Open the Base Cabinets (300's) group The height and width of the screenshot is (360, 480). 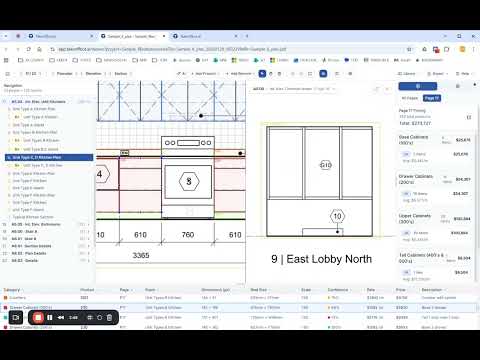pos(435,140)
